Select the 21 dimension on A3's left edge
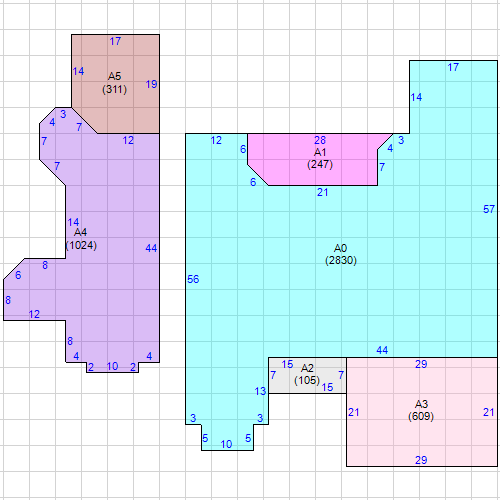Screen dimensions: 500x500 [x=354, y=412]
